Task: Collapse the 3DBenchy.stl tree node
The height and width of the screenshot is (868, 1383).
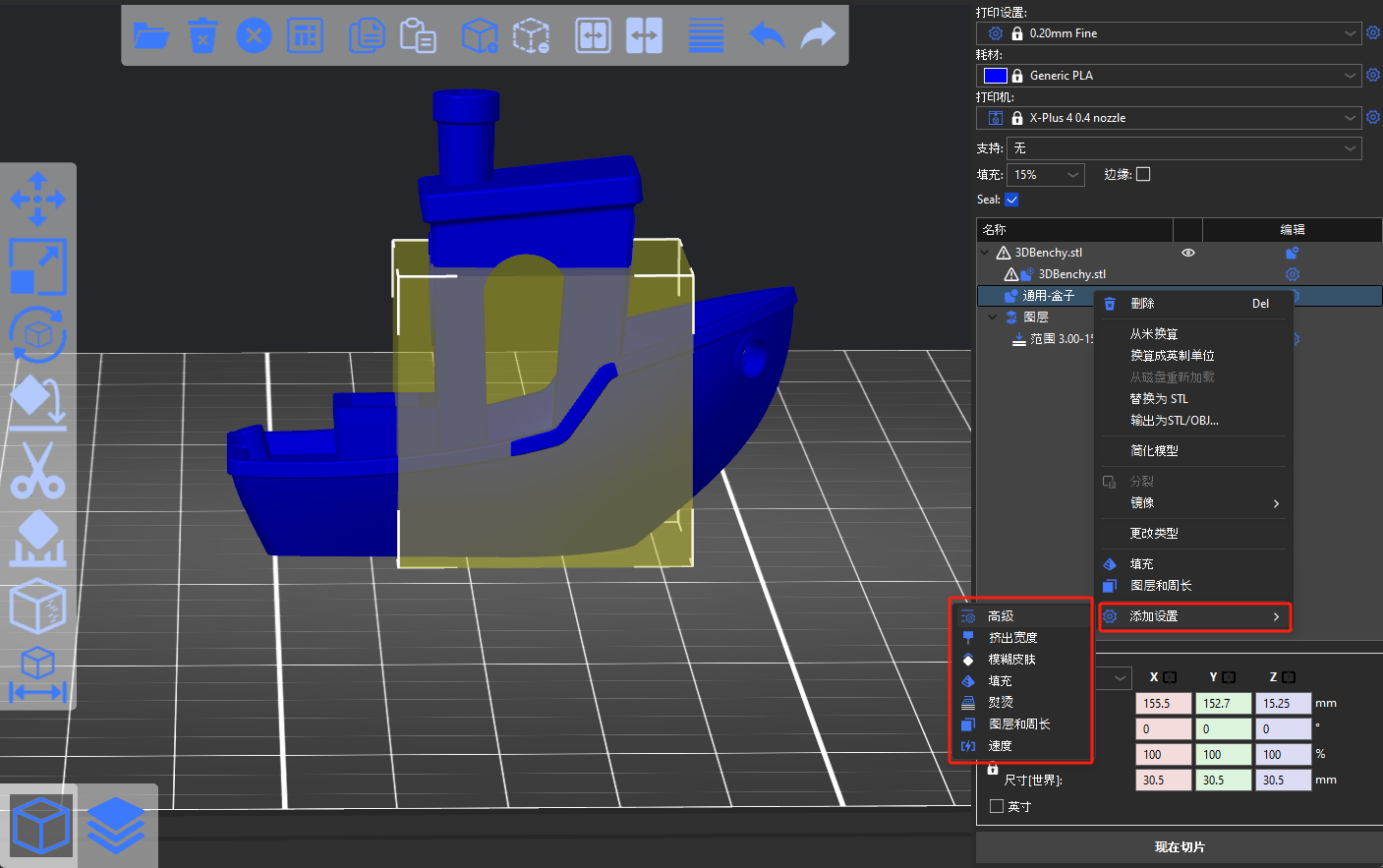Action: click(985, 253)
